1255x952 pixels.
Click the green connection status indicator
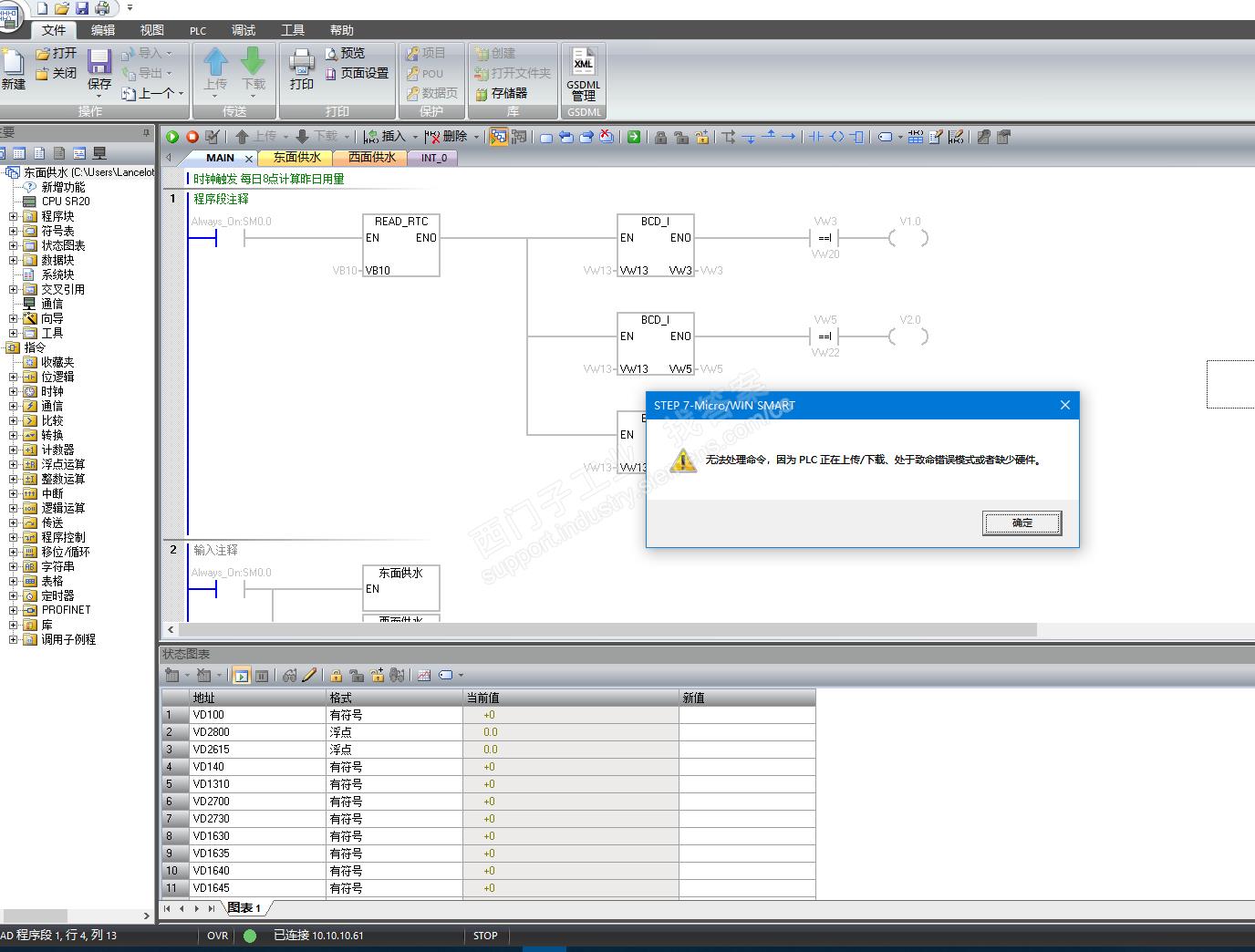pyautogui.click(x=250, y=936)
